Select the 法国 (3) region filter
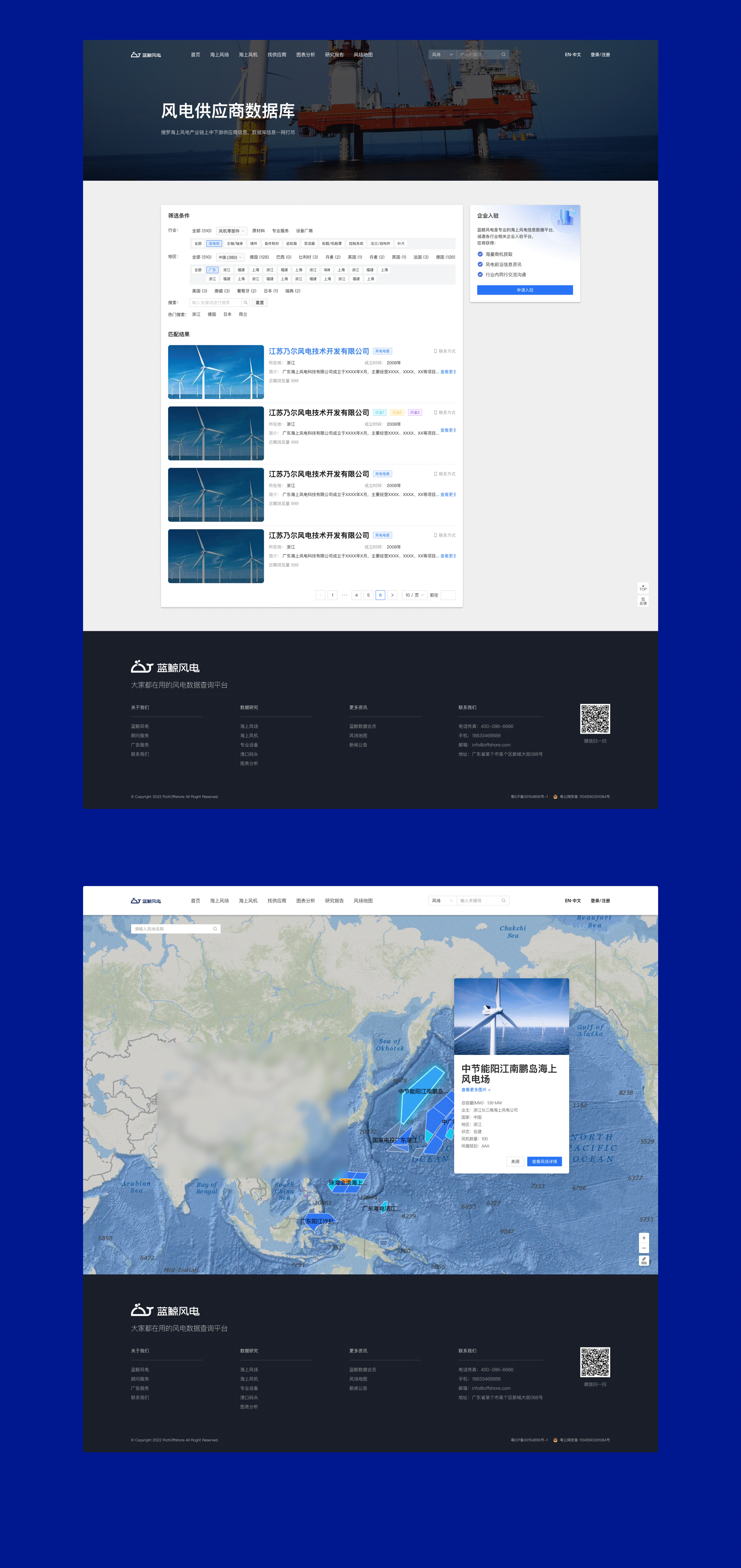 [x=421, y=258]
